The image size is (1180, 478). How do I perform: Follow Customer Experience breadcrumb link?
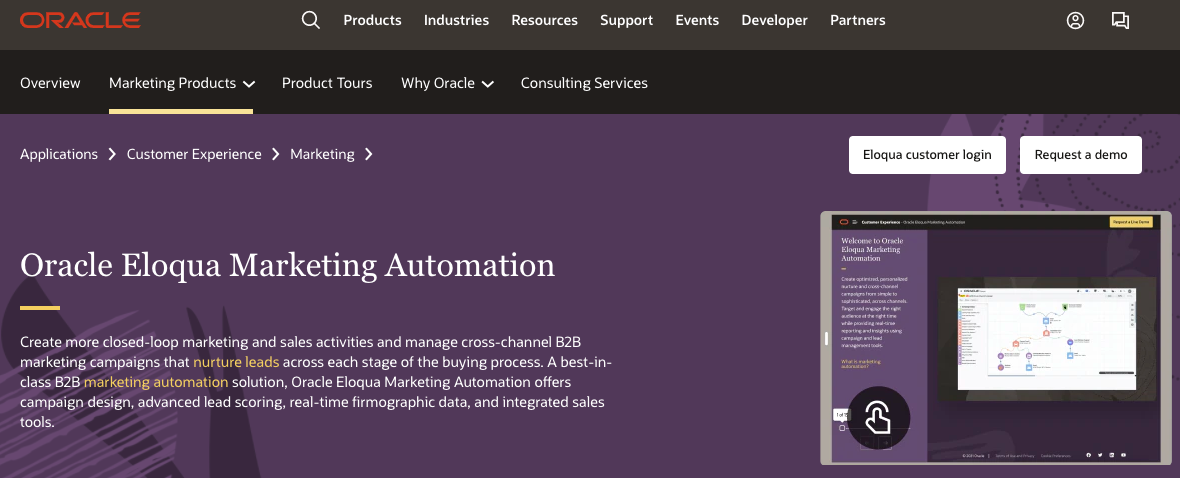pos(194,154)
